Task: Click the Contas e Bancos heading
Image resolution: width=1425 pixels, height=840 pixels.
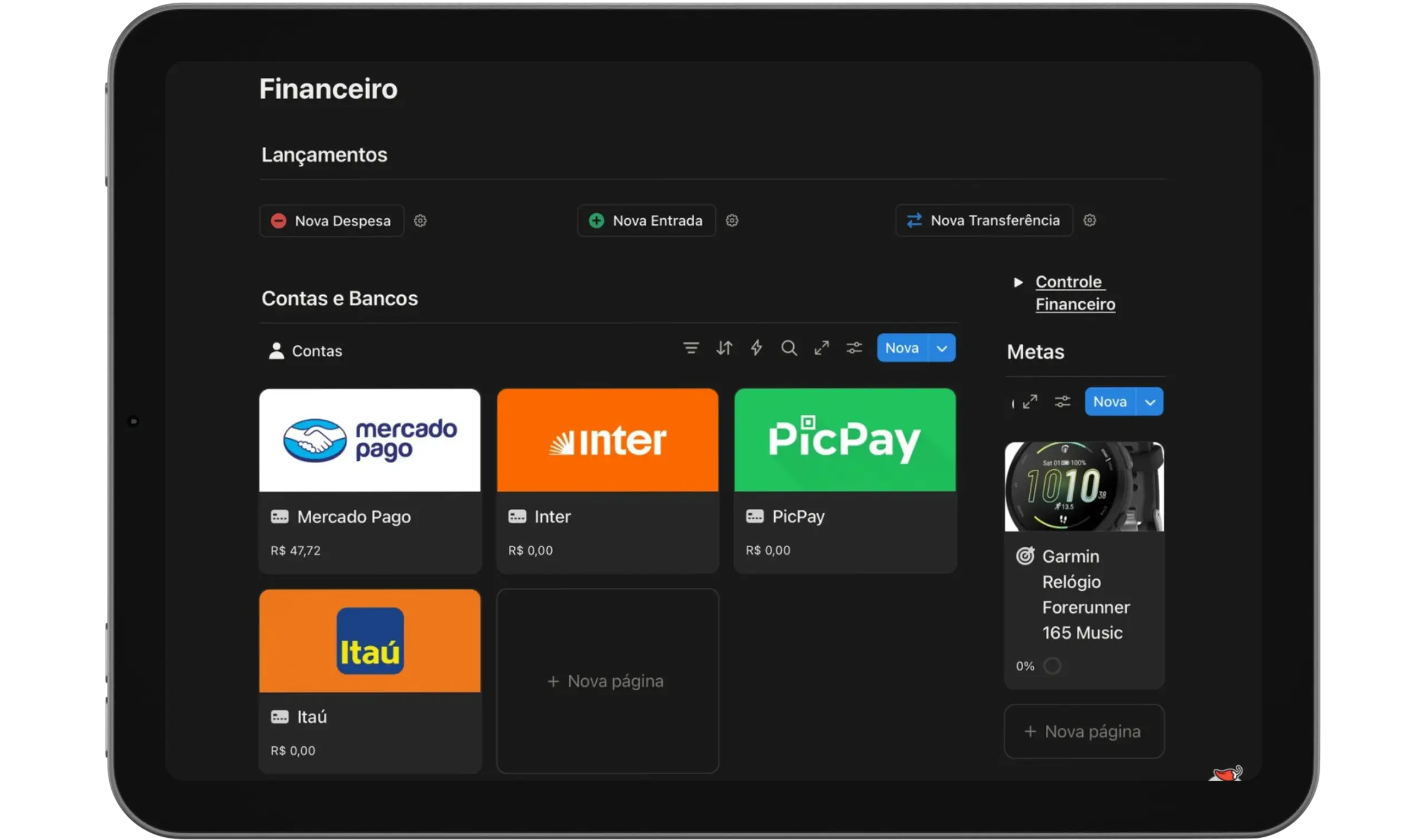Action: pyautogui.click(x=340, y=298)
